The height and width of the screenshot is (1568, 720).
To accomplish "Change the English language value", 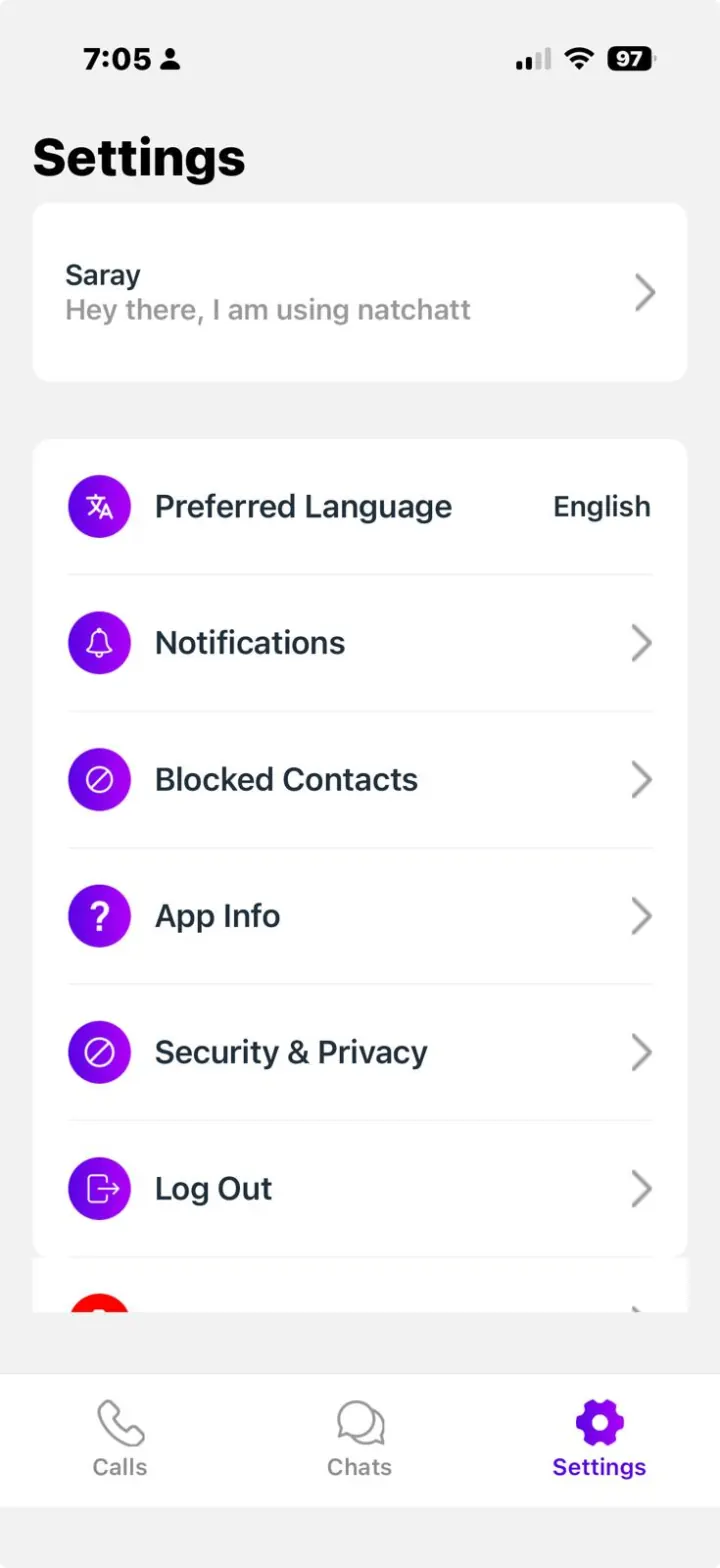I will [x=602, y=507].
